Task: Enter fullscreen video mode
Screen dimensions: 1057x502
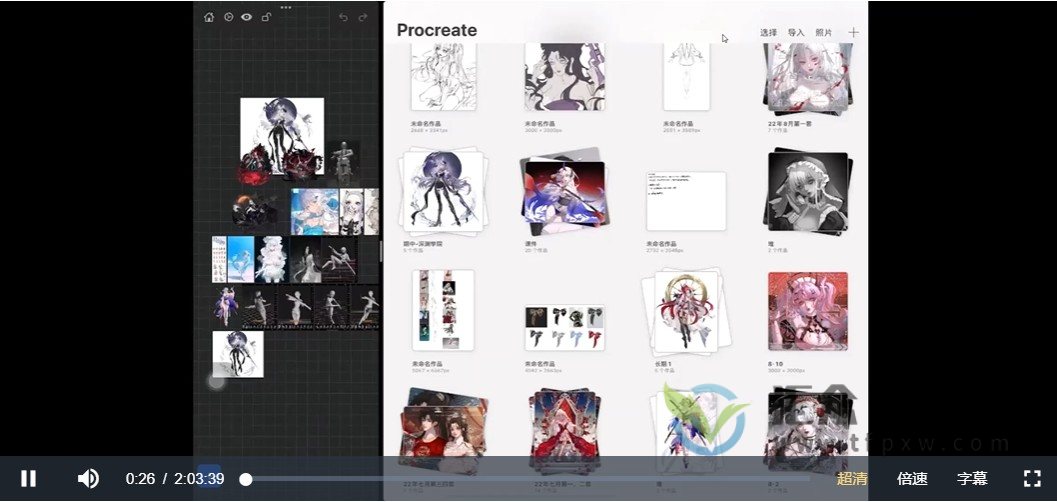Action: (1032, 478)
